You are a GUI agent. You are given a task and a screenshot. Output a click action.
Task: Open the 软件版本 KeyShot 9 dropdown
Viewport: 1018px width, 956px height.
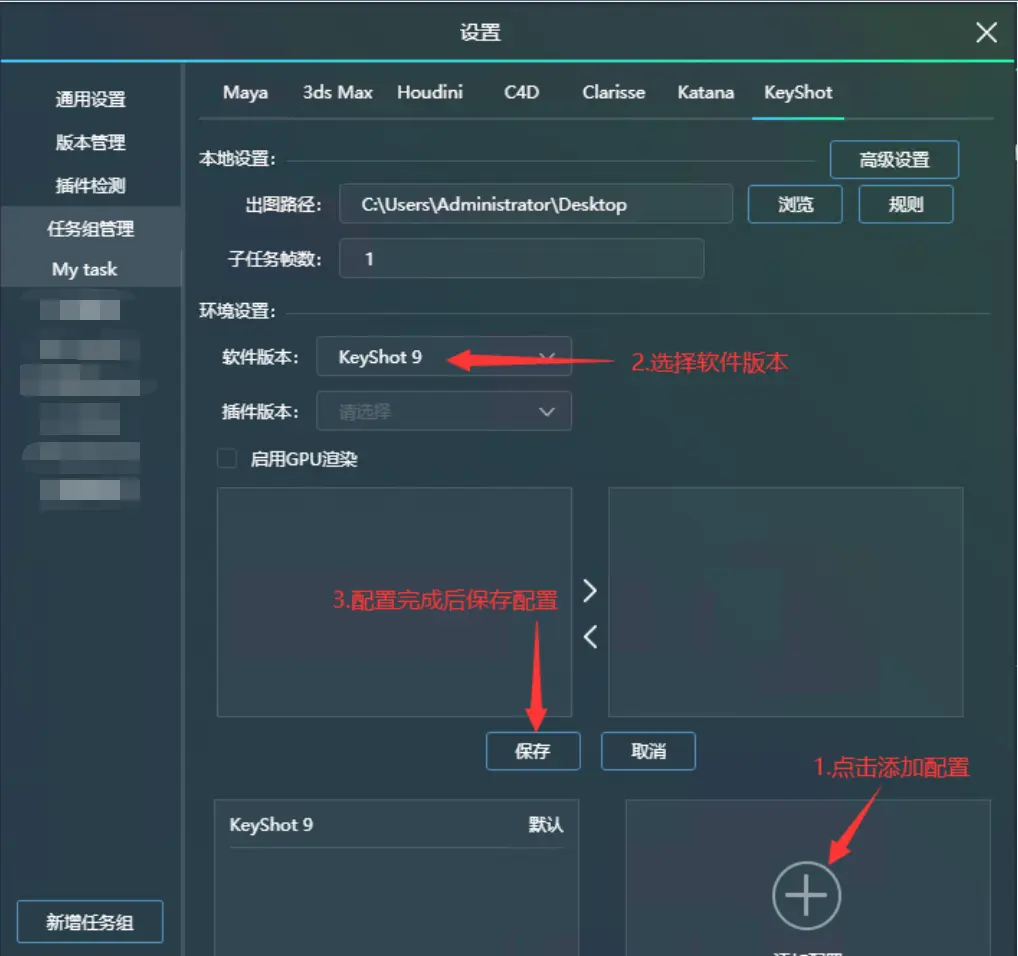point(444,356)
